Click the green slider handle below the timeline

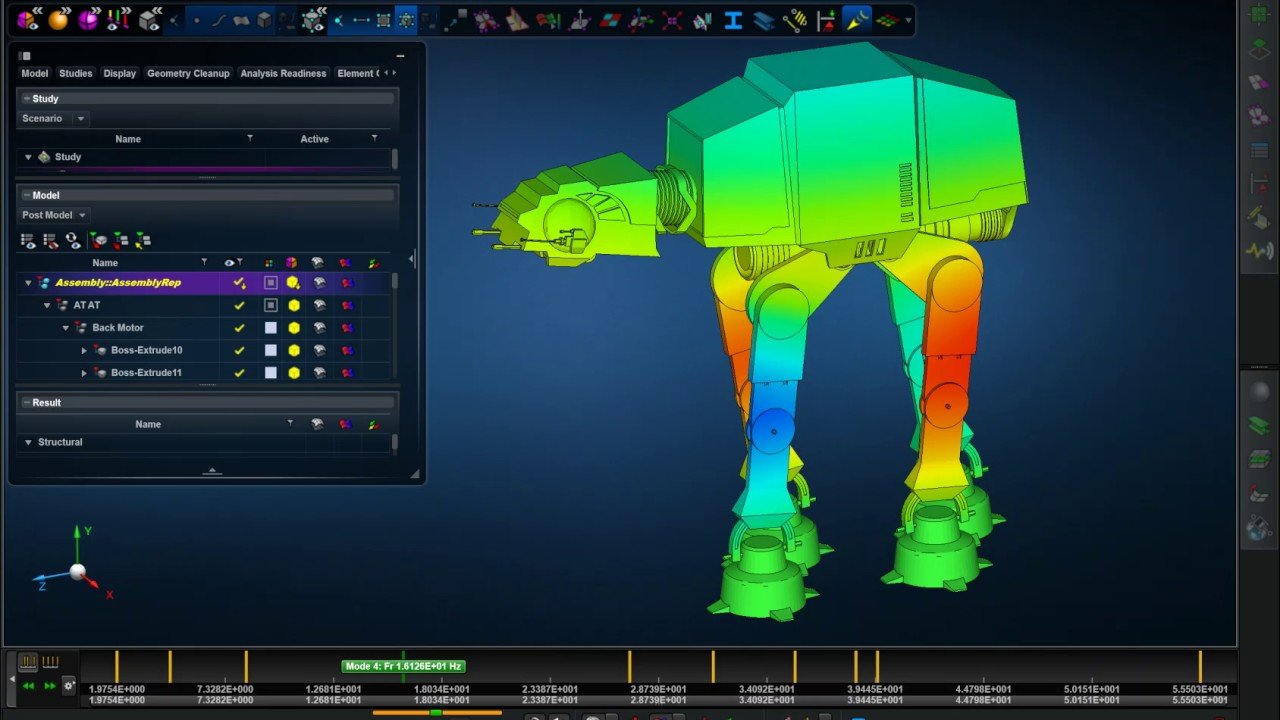click(436, 713)
